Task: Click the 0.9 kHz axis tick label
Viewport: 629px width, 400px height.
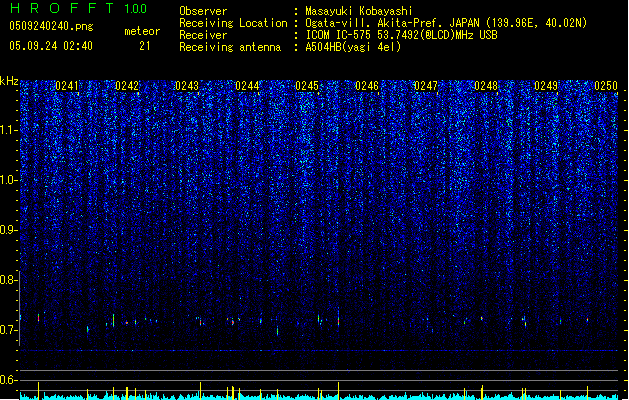Action: coord(8,230)
